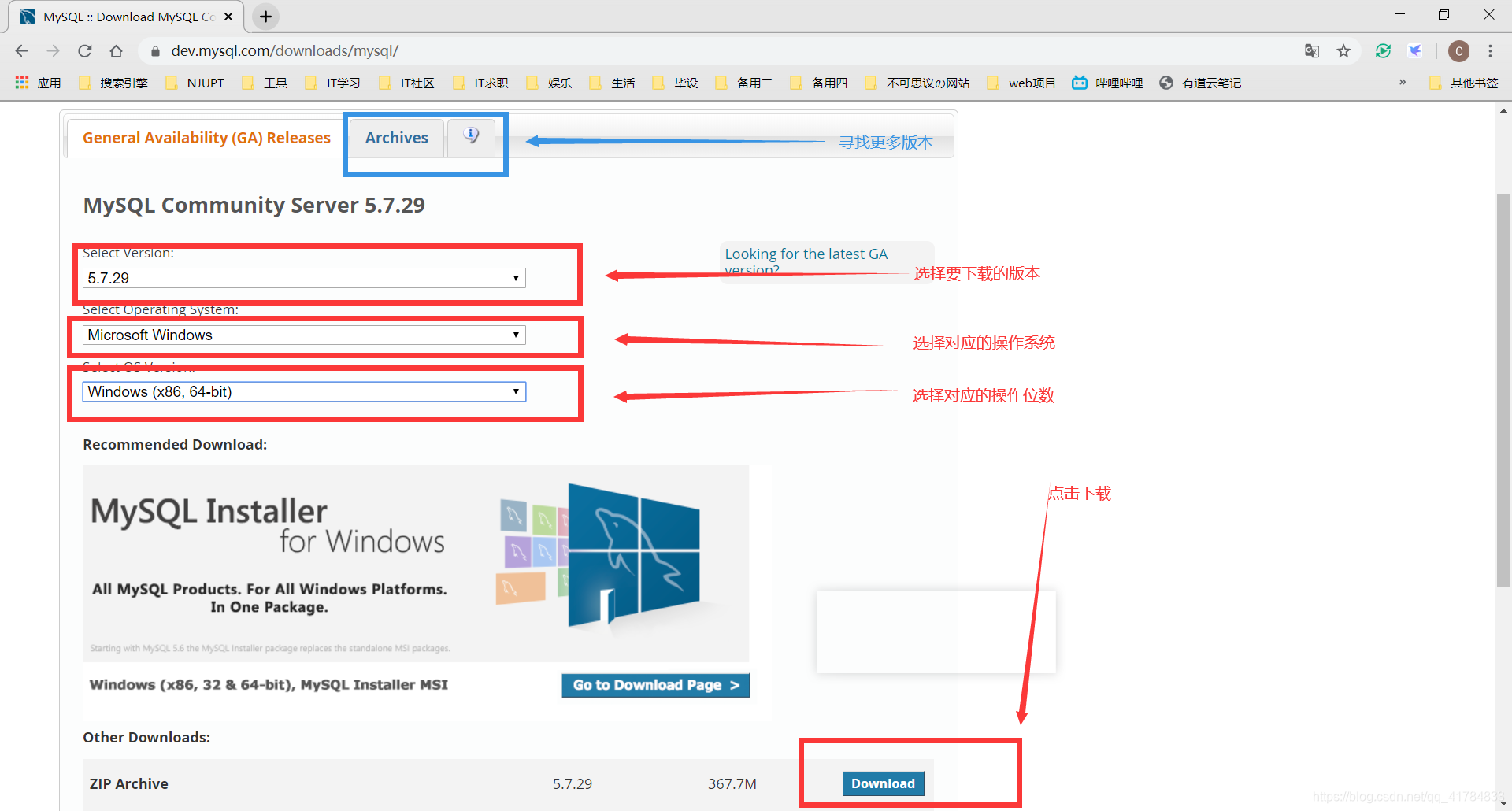Click the MySQL Installer for Windows banner
Screen dimensions: 1512x811
[x=416, y=563]
